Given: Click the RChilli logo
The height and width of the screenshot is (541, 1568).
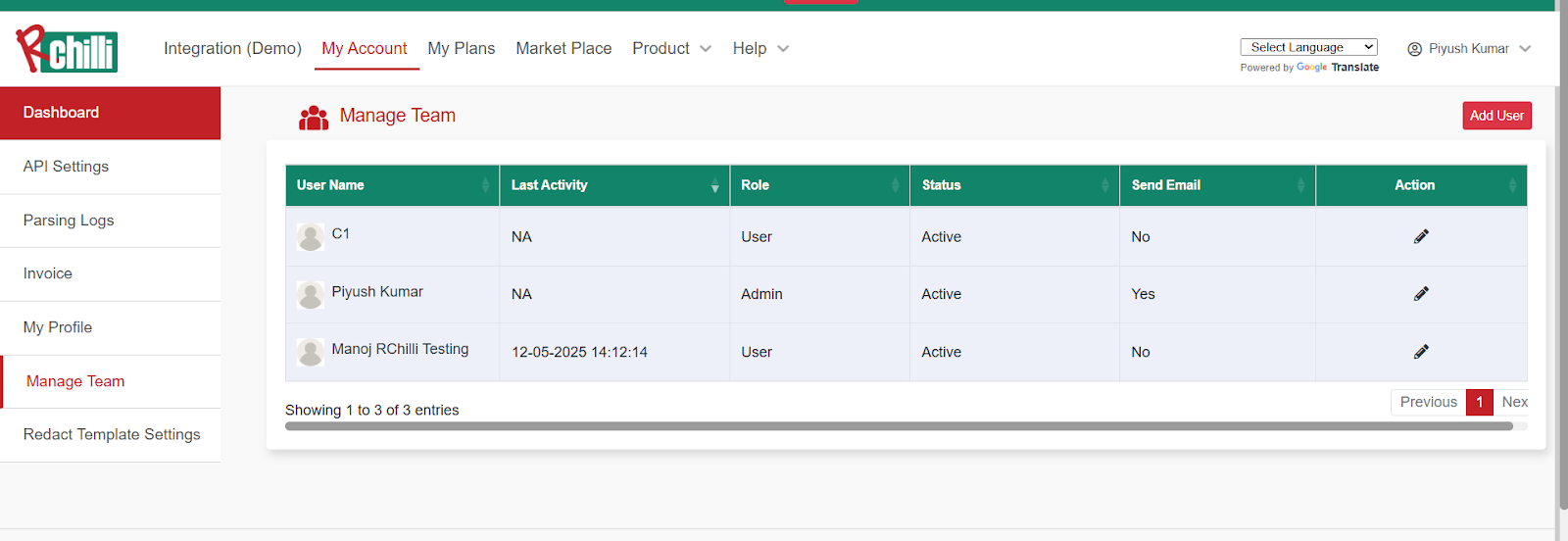Looking at the screenshot, I should pyautogui.click(x=67, y=49).
